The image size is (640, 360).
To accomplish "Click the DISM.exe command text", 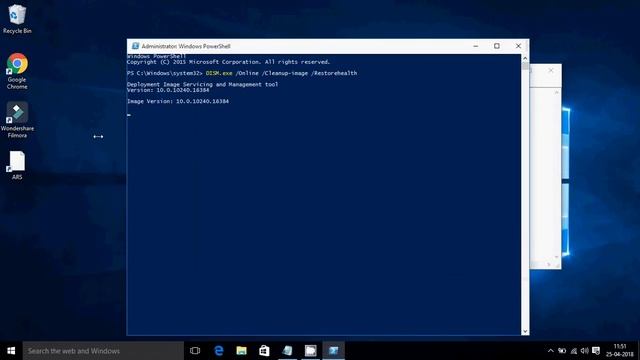I will [219, 73].
